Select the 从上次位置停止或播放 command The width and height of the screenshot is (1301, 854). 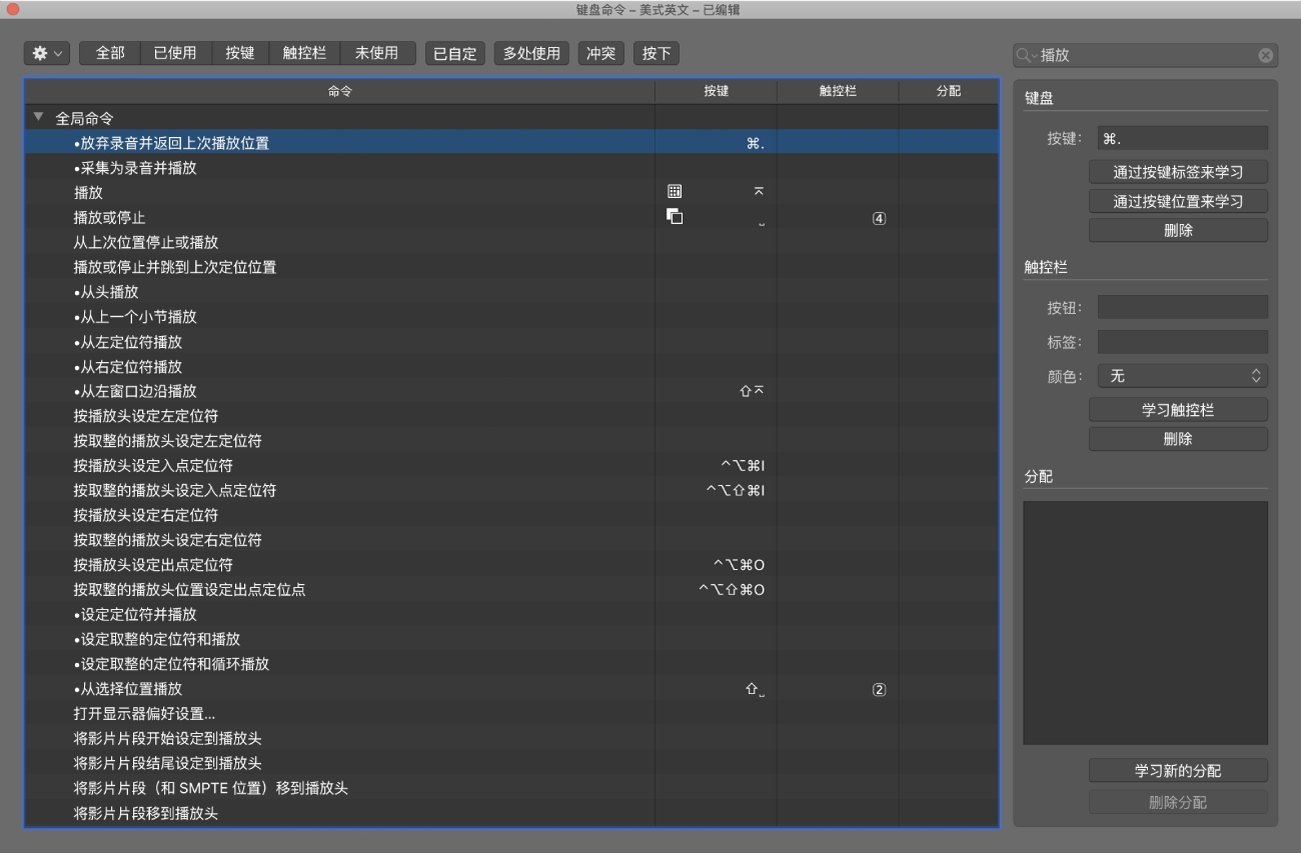tap(511, 242)
